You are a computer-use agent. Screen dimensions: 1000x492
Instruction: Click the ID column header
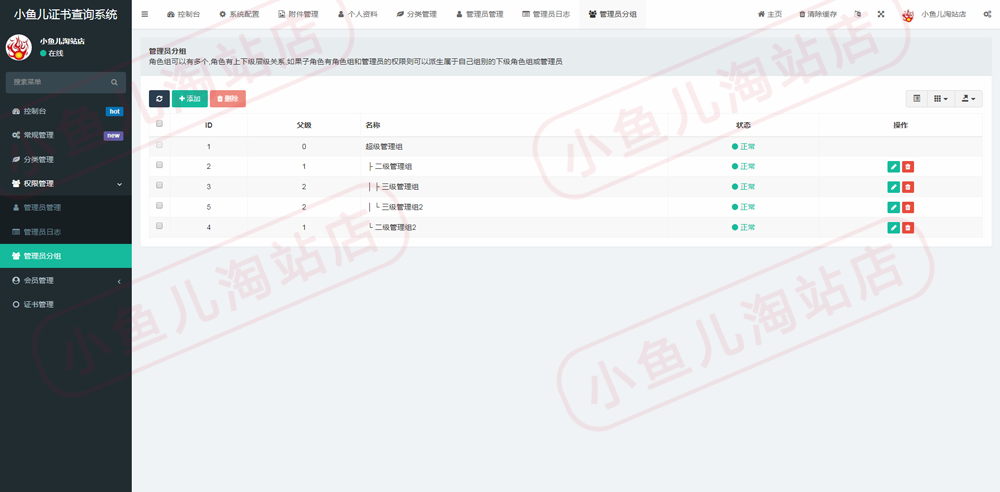[x=209, y=125]
